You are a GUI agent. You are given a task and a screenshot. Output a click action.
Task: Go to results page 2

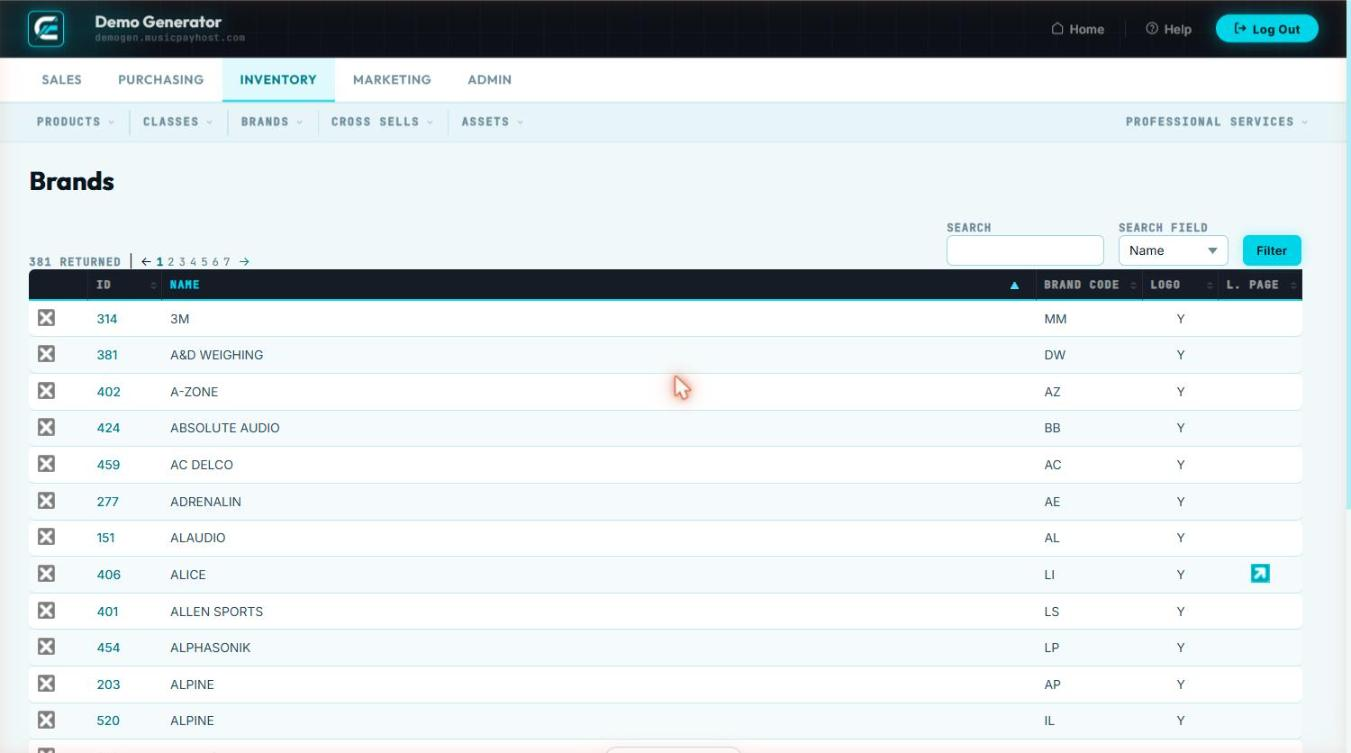[171, 262]
